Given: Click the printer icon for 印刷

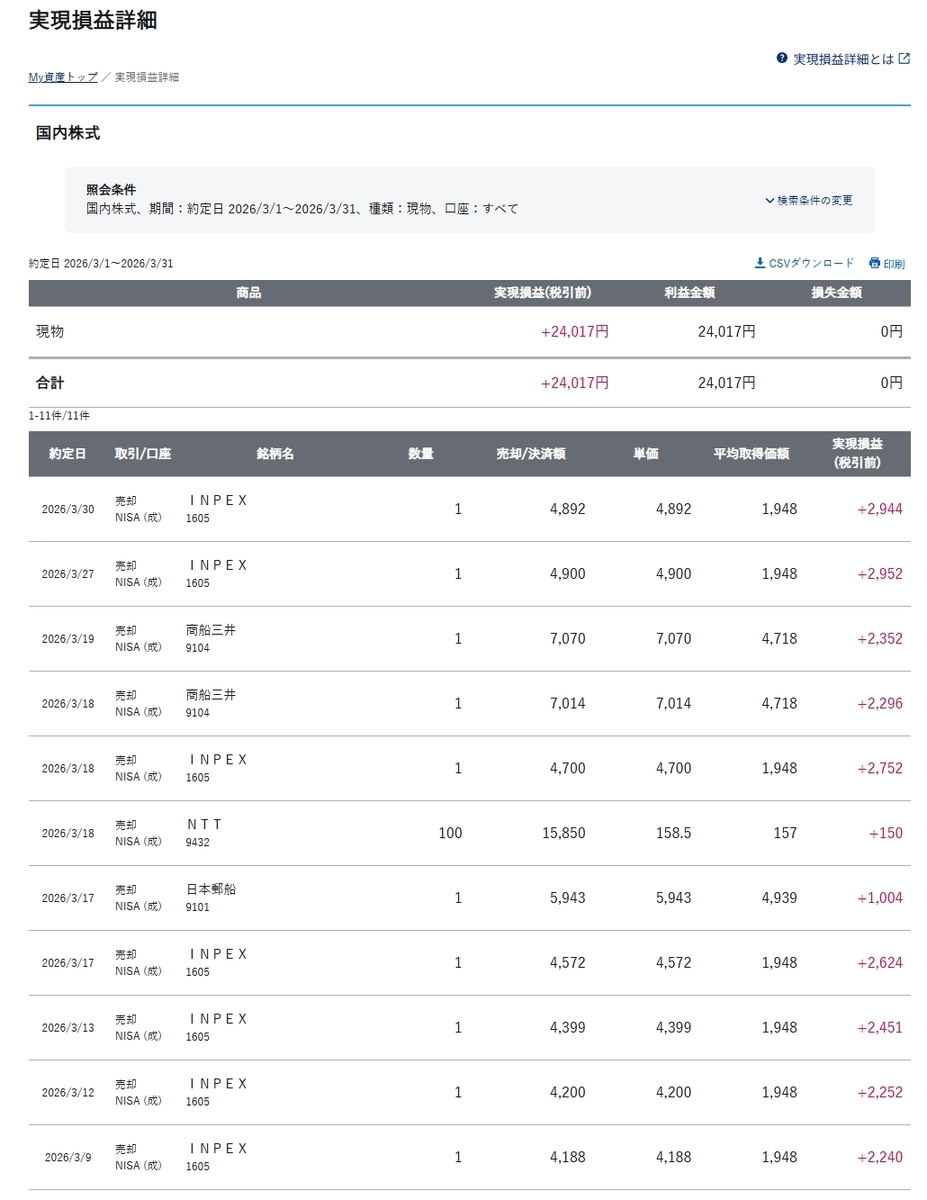Looking at the screenshot, I should coord(874,263).
